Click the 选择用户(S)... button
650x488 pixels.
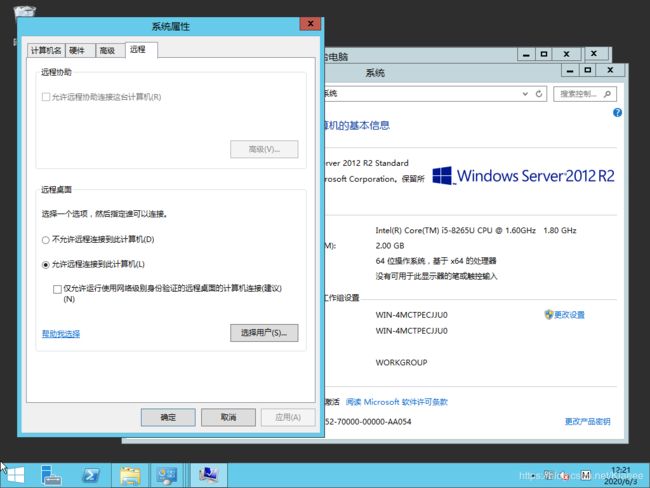264,333
